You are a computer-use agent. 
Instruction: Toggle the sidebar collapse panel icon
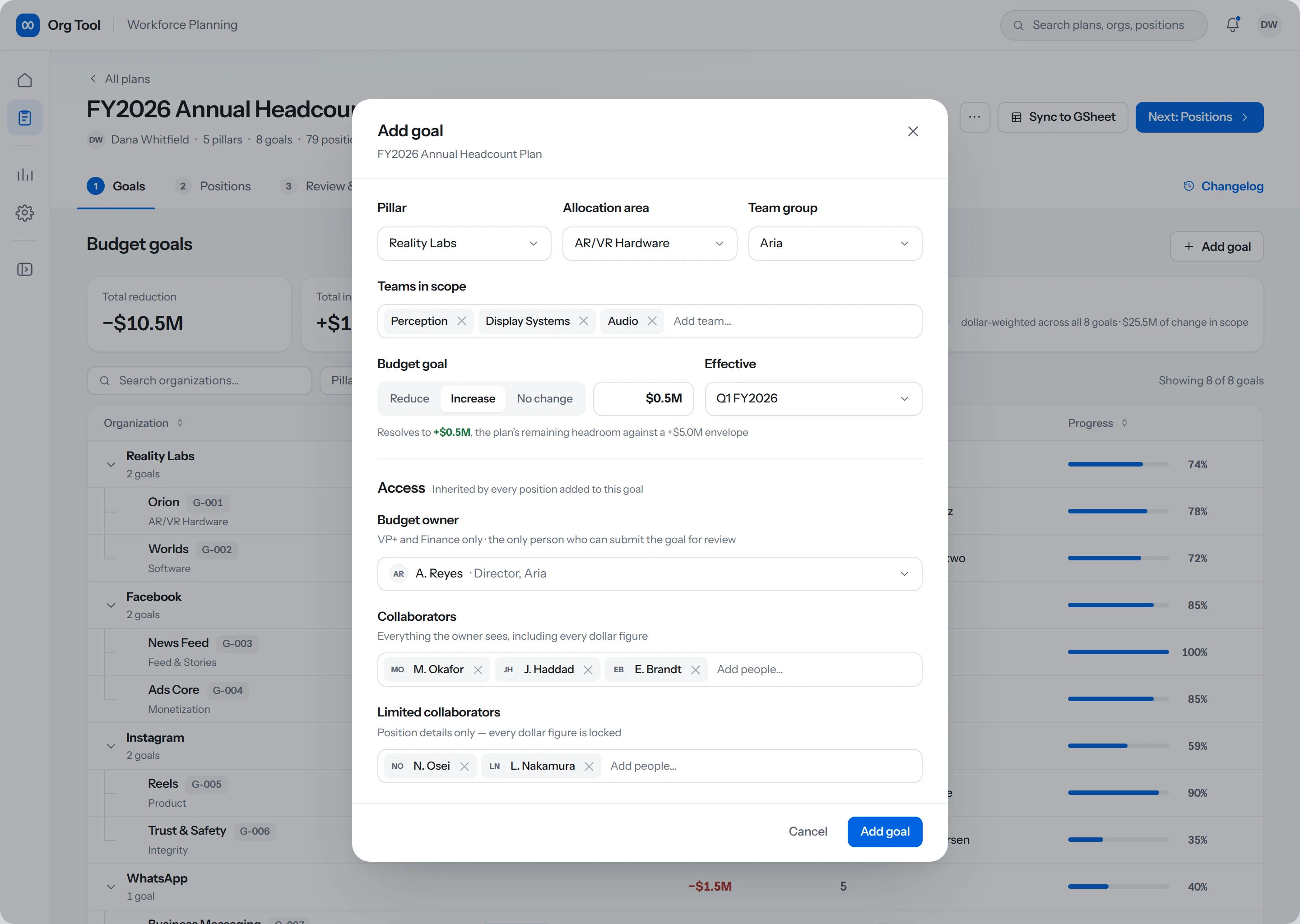pos(24,270)
